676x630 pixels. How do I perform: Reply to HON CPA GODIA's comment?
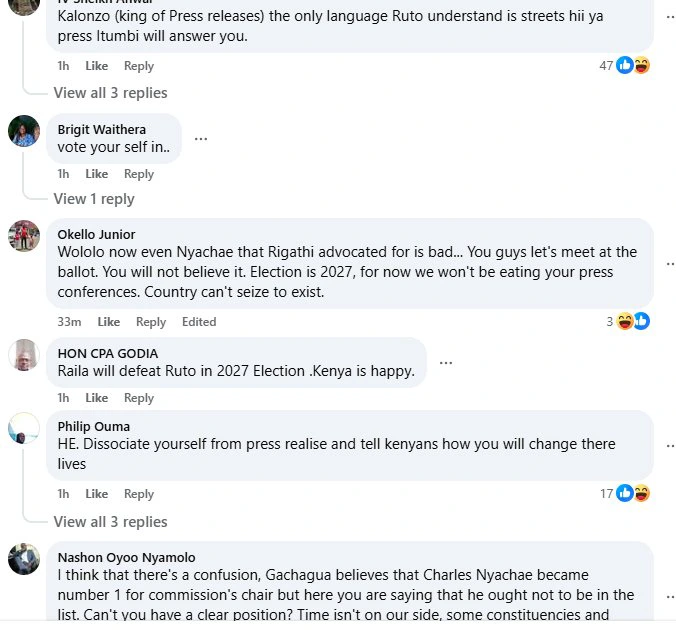tap(139, 398)
